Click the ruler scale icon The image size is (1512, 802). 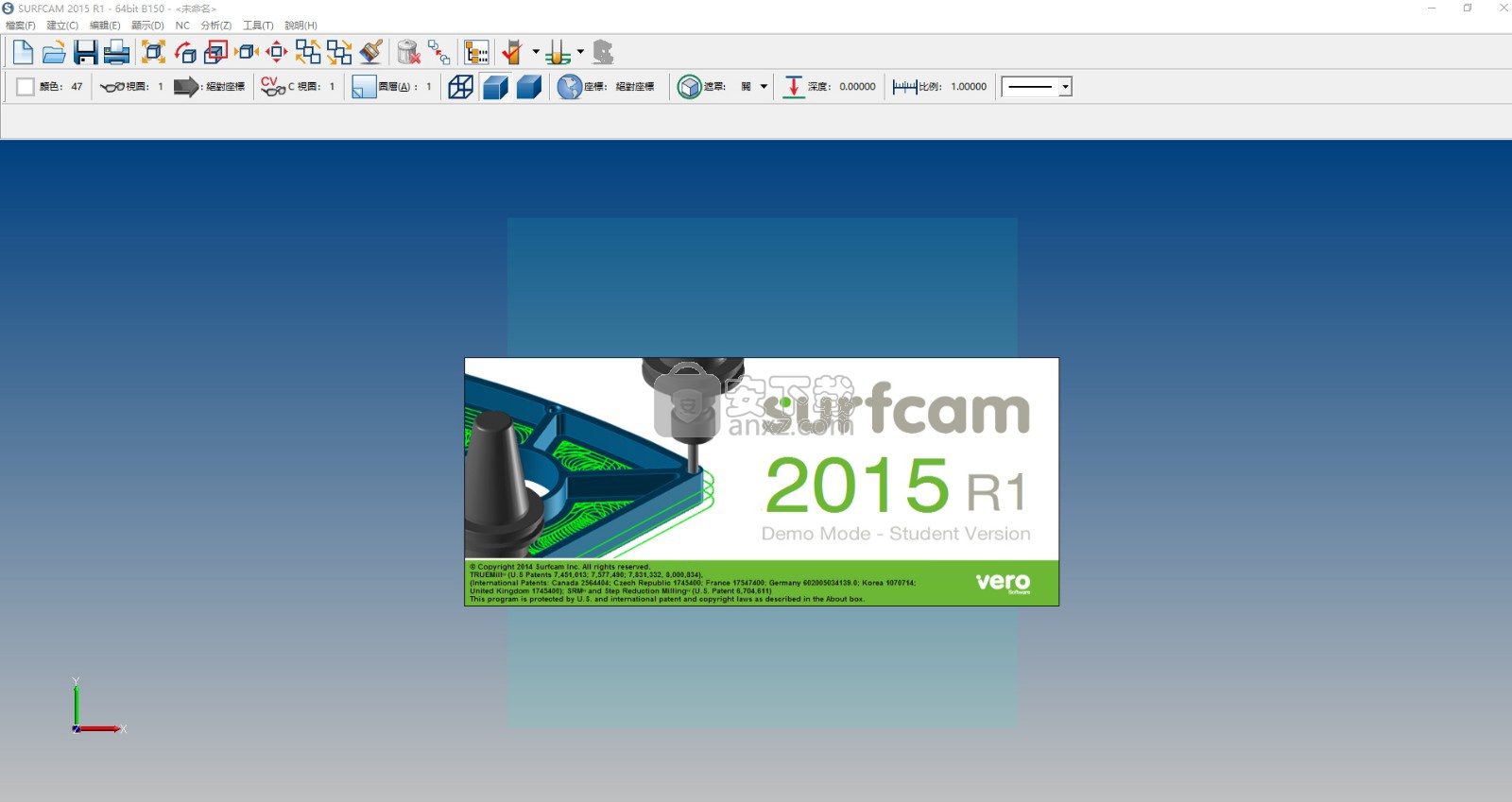pos(904,87)
